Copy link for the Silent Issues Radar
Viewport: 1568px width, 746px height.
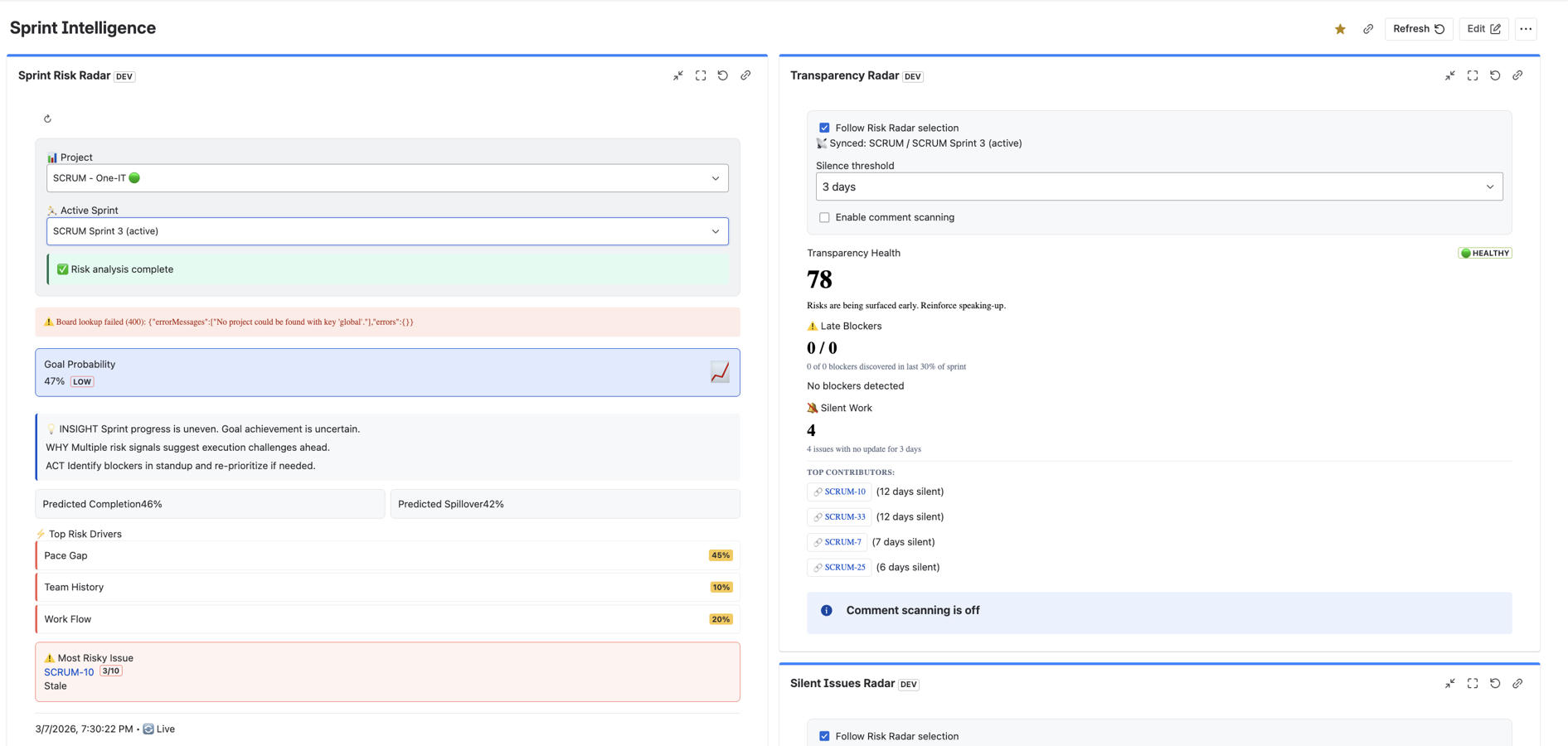[1518, 684]
